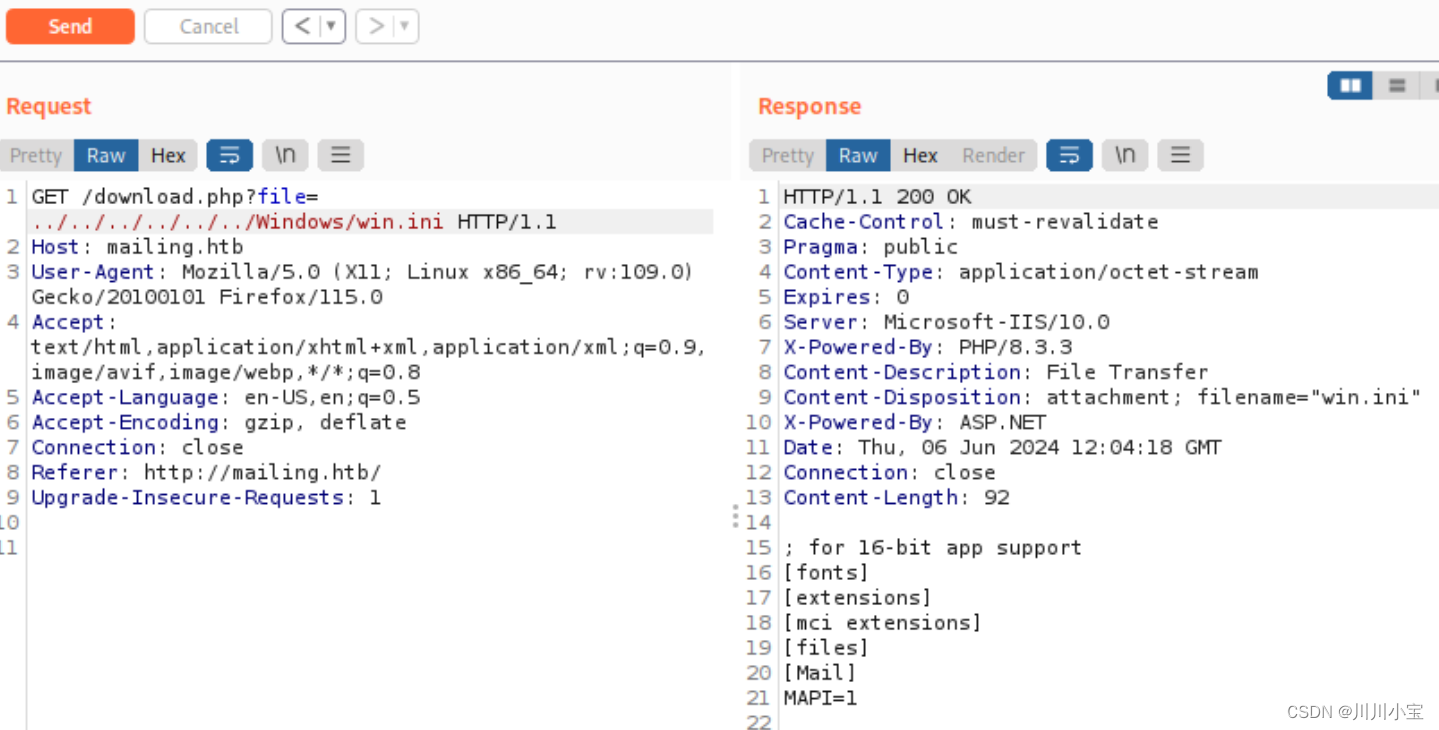Open the Hex tab in Response

point(920,155)
